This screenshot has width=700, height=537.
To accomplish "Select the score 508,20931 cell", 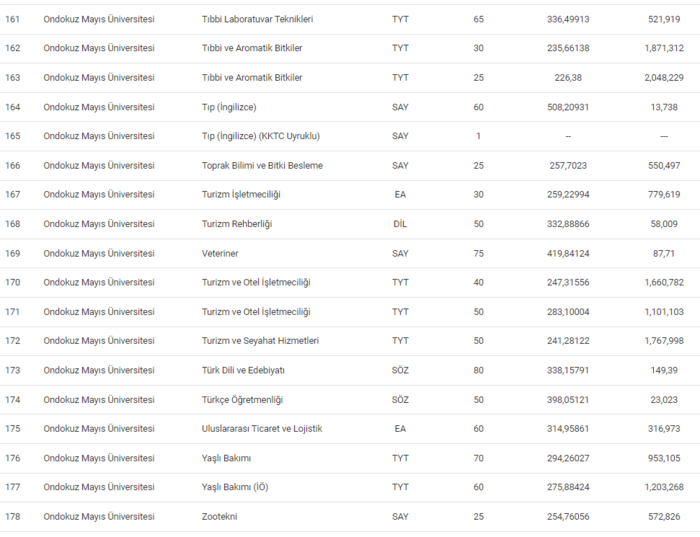I will (568, 107).
